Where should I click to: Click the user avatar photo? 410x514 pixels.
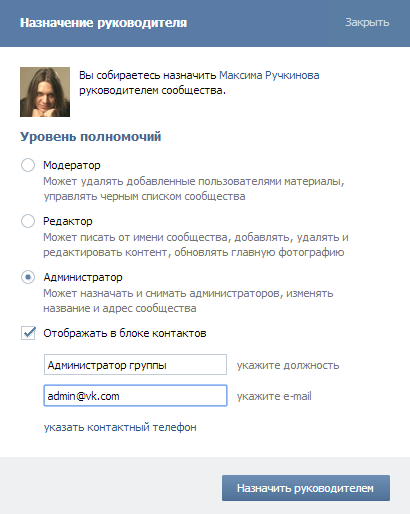[45, 92]
